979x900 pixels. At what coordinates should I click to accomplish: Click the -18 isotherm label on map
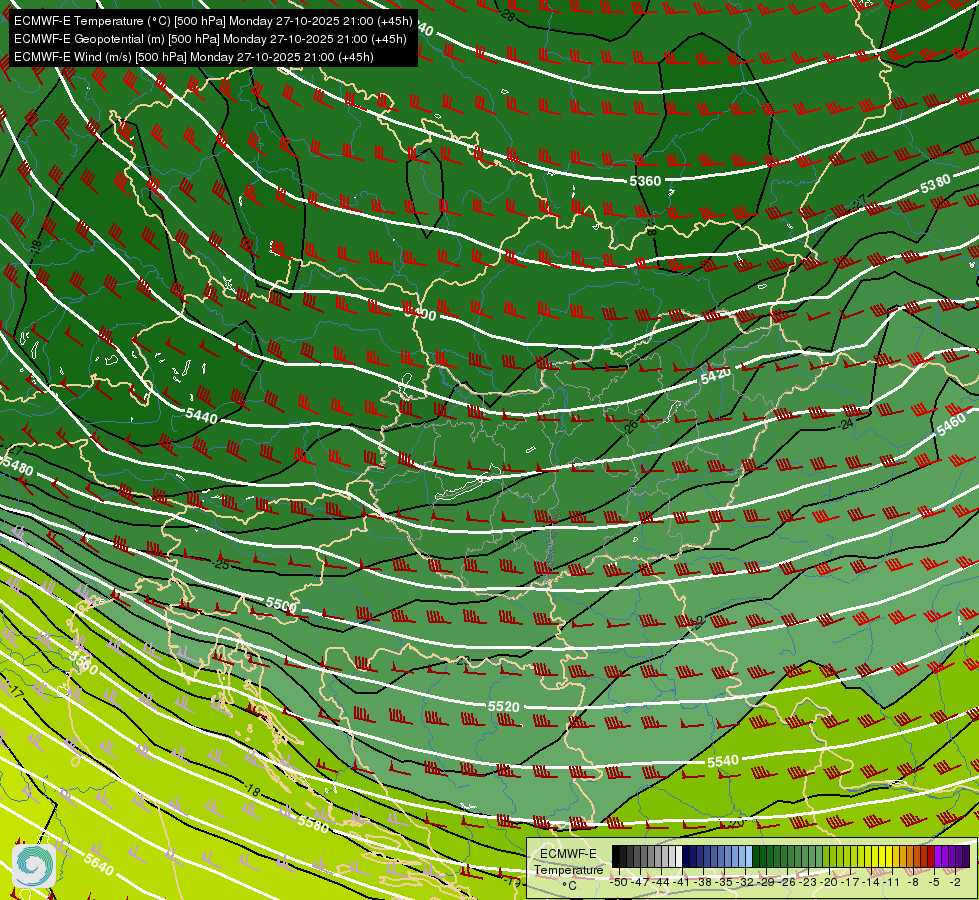(252, 791)
